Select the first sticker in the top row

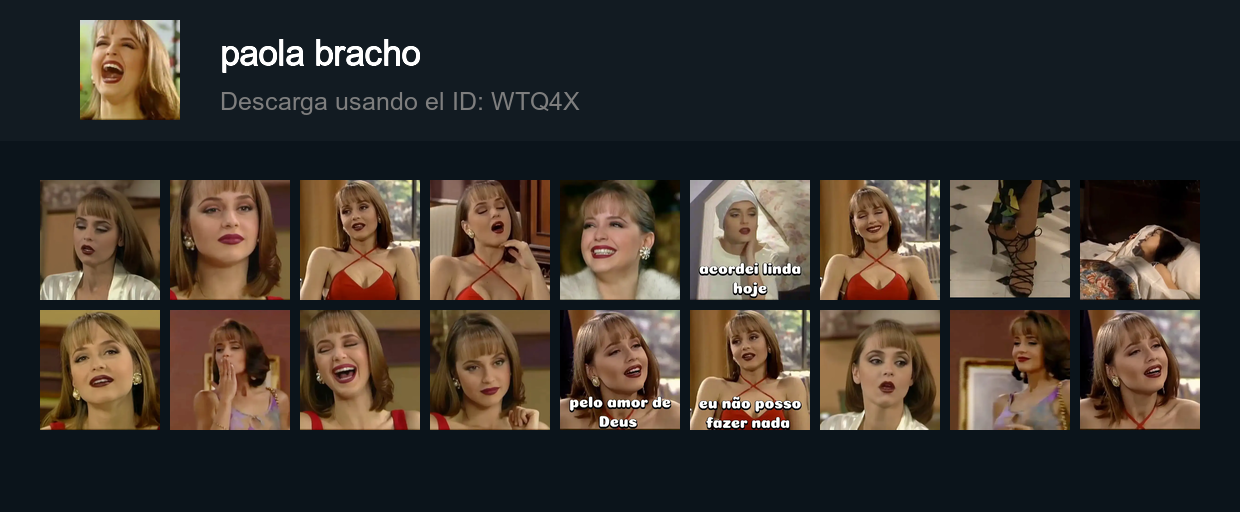tap(100, 240)
